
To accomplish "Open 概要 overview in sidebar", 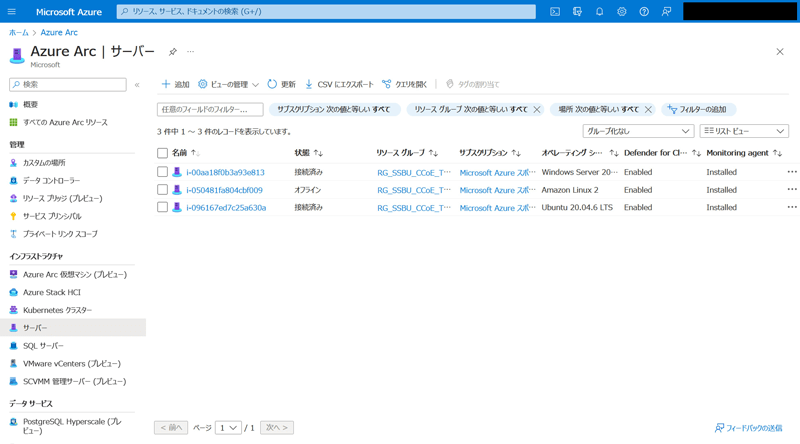I will pyautogui.click(x=30, y=105).
